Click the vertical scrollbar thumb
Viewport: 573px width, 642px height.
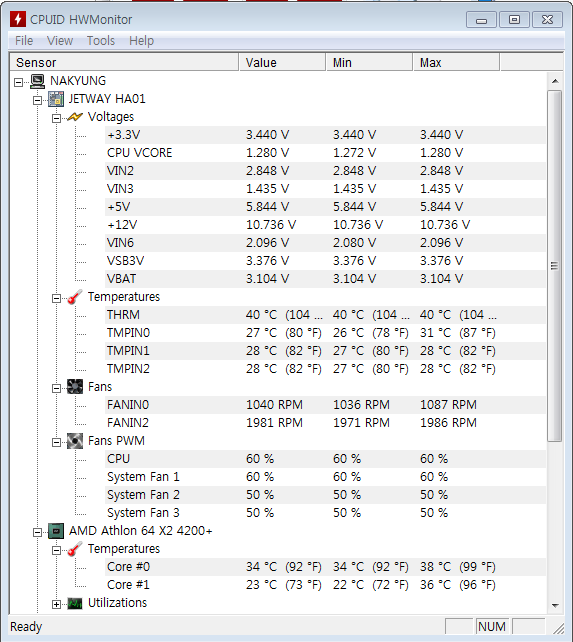555,266
